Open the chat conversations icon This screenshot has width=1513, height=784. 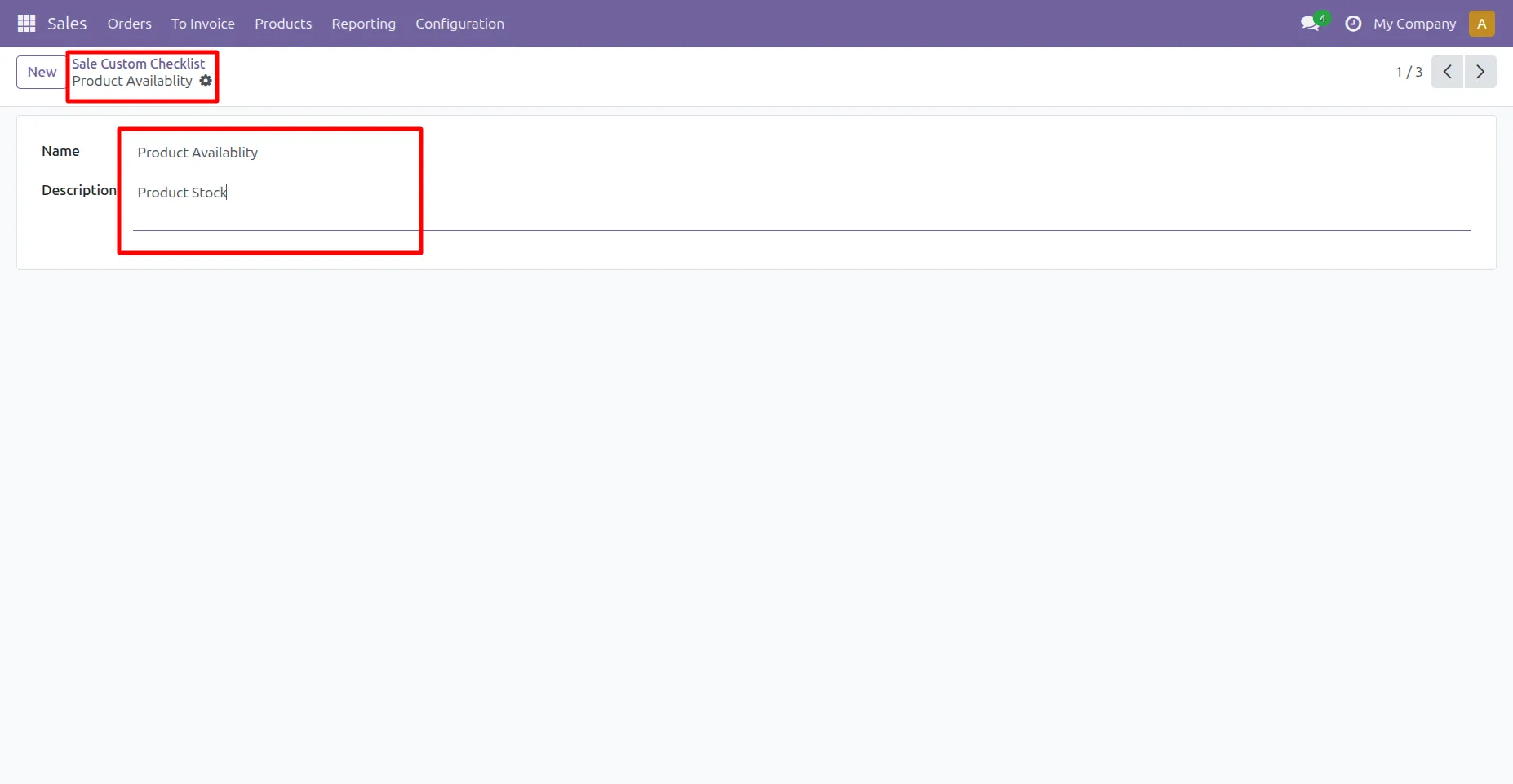pos(1310,24)
